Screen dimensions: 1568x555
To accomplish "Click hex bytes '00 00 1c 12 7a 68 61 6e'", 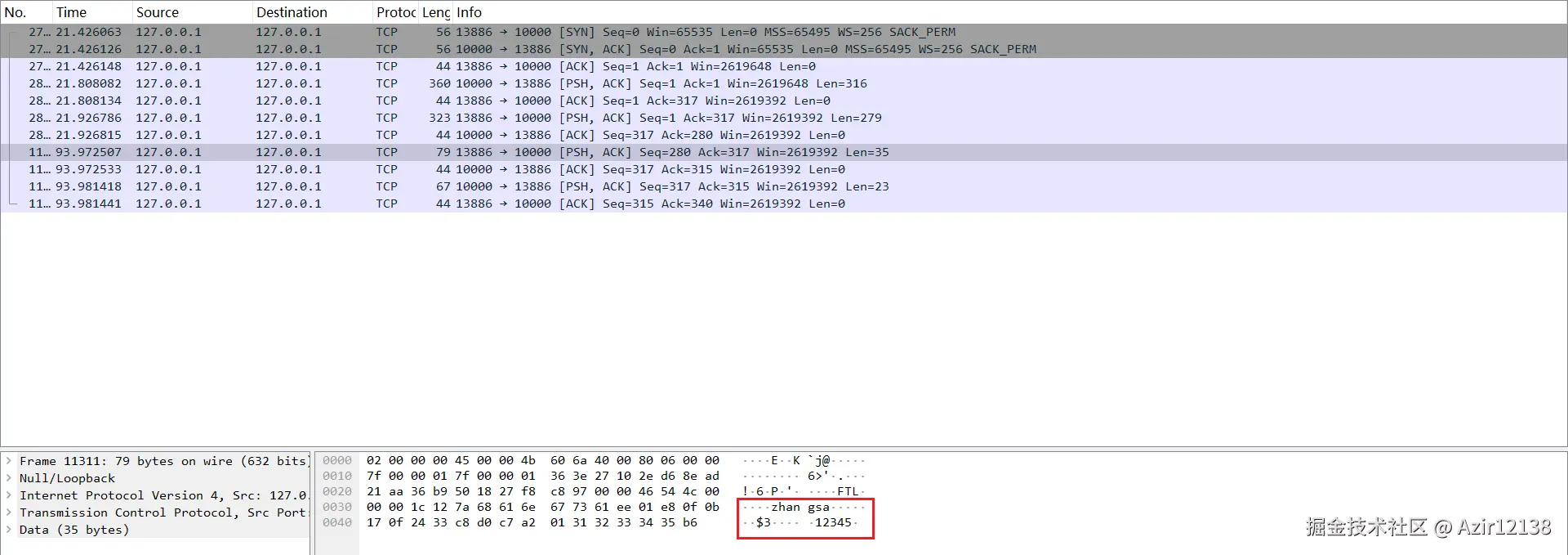I will (x=451, y=507).
